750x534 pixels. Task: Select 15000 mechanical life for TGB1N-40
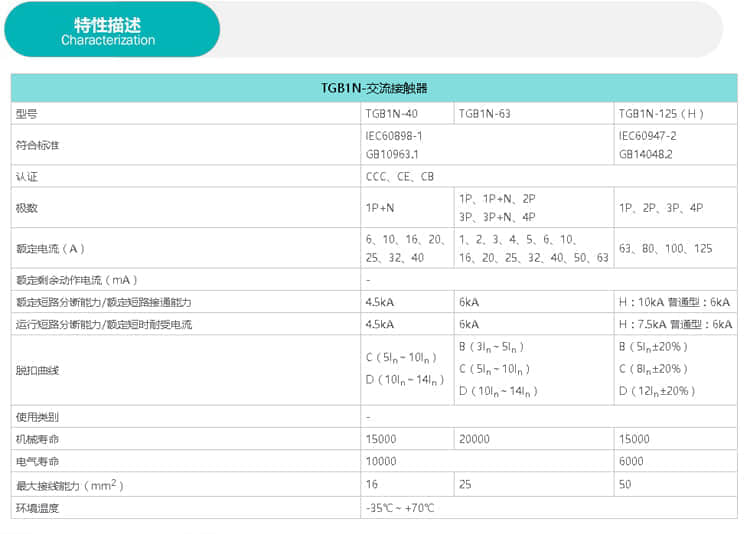coord(381,439)
